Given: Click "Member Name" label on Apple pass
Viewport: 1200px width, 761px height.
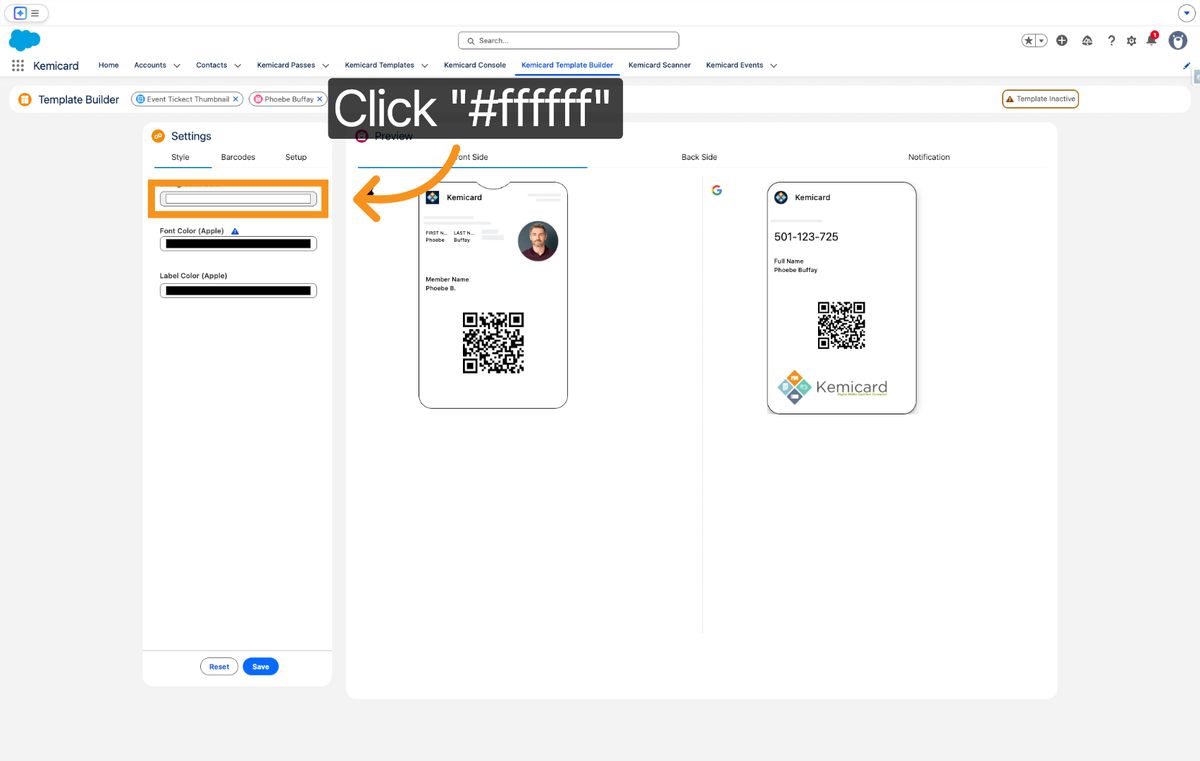Looking at the screenshot, I should coord(447,279).
